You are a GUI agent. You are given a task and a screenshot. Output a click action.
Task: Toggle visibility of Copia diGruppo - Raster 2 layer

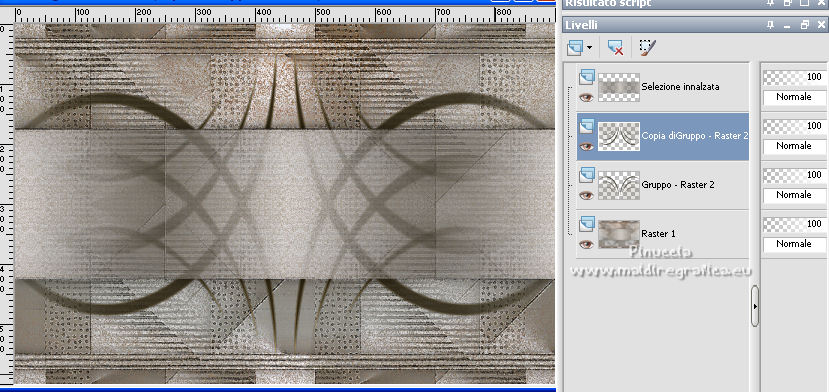coord(586,147)
